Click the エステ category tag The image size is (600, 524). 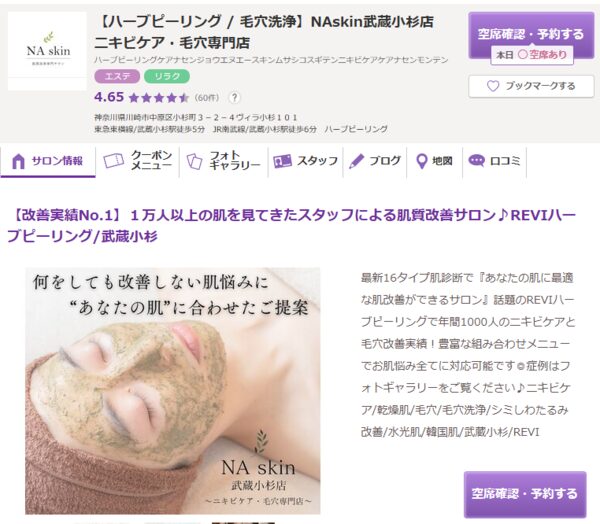pos(117,76)
